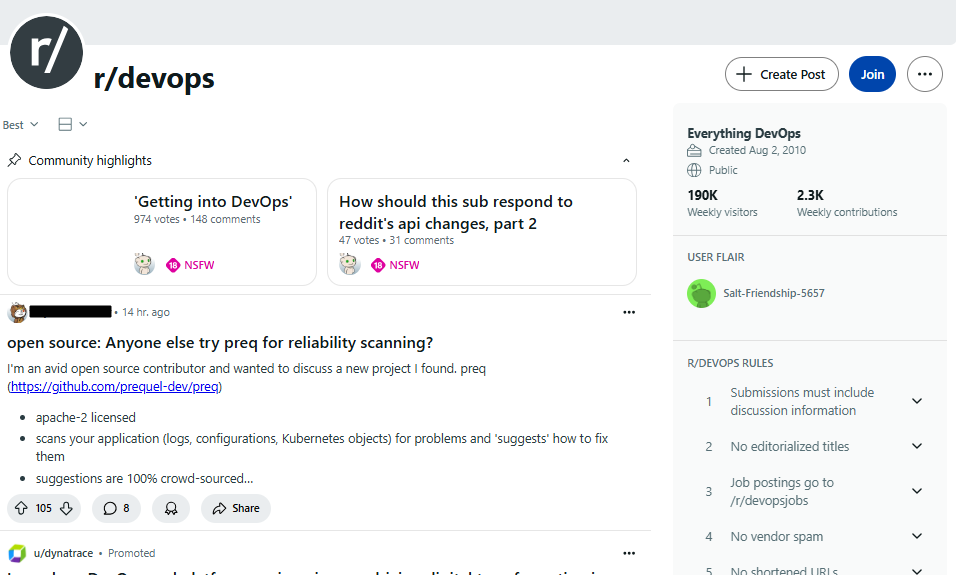Screen dimensions: 956x575
Task: Click the Salt-Friendship-5657 flair avatar
Action: coord(701,293)
